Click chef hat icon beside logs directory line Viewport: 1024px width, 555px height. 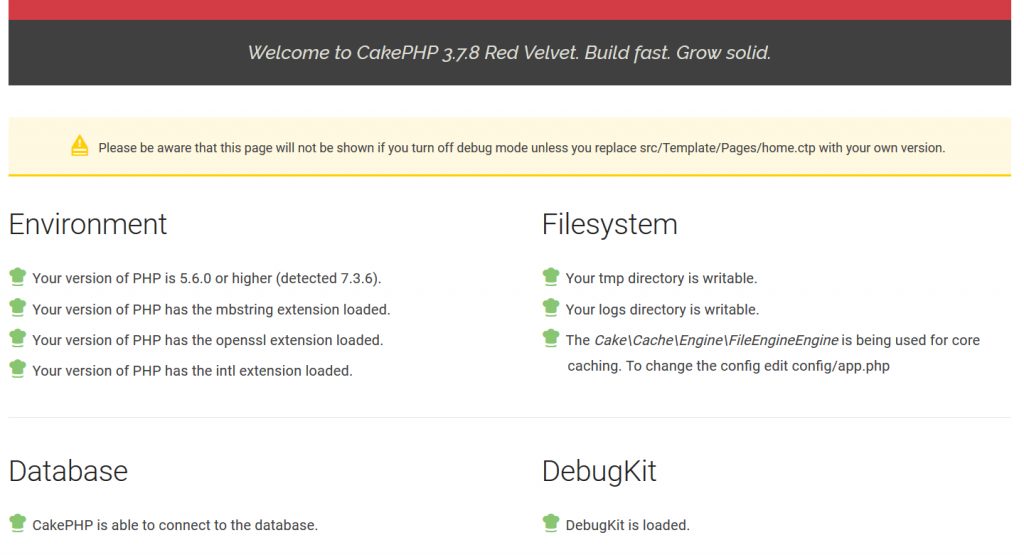[x=551, y=308]
